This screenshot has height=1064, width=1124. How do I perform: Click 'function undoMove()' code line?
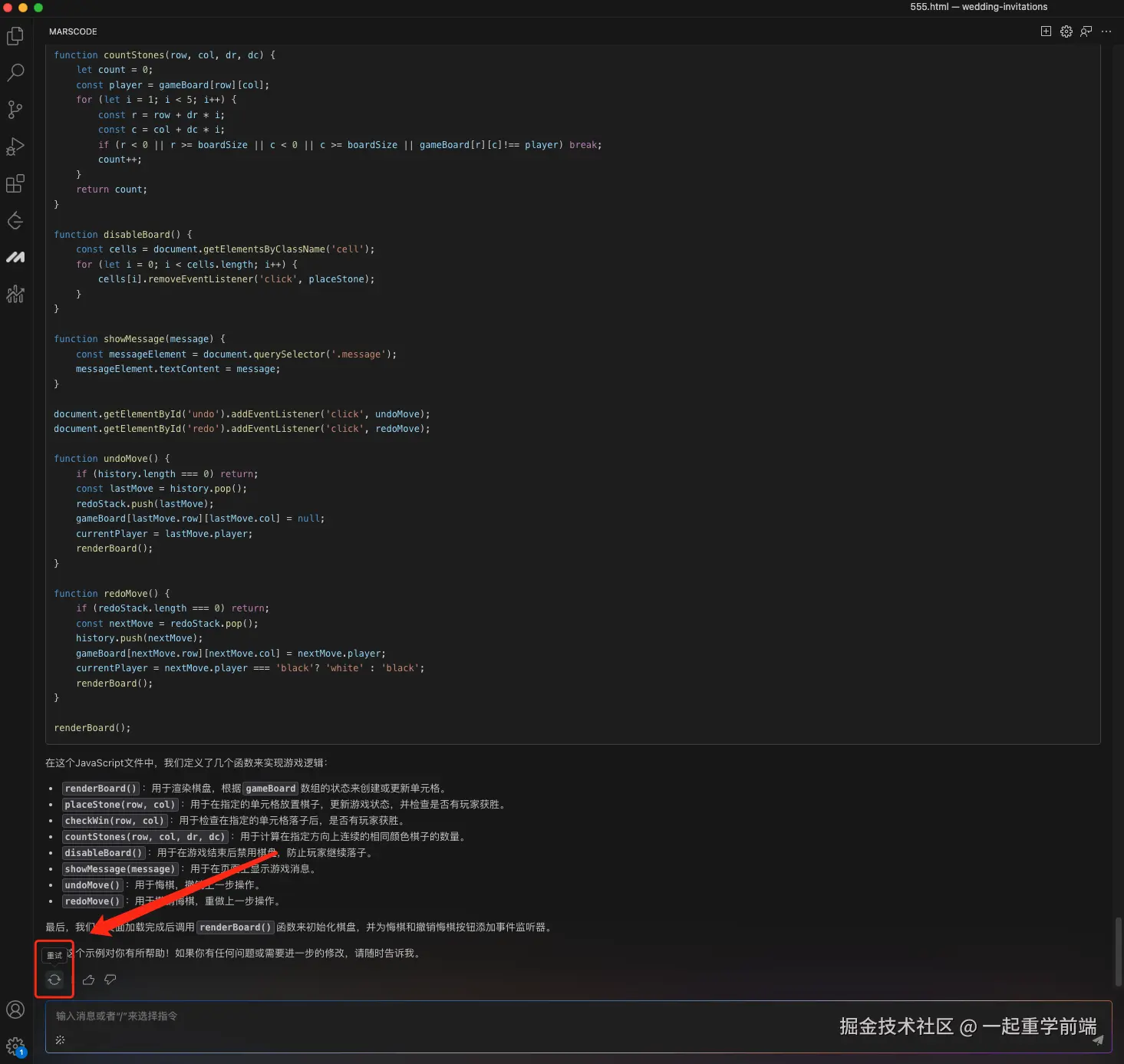pyautogui.click(x=112, y=459)
